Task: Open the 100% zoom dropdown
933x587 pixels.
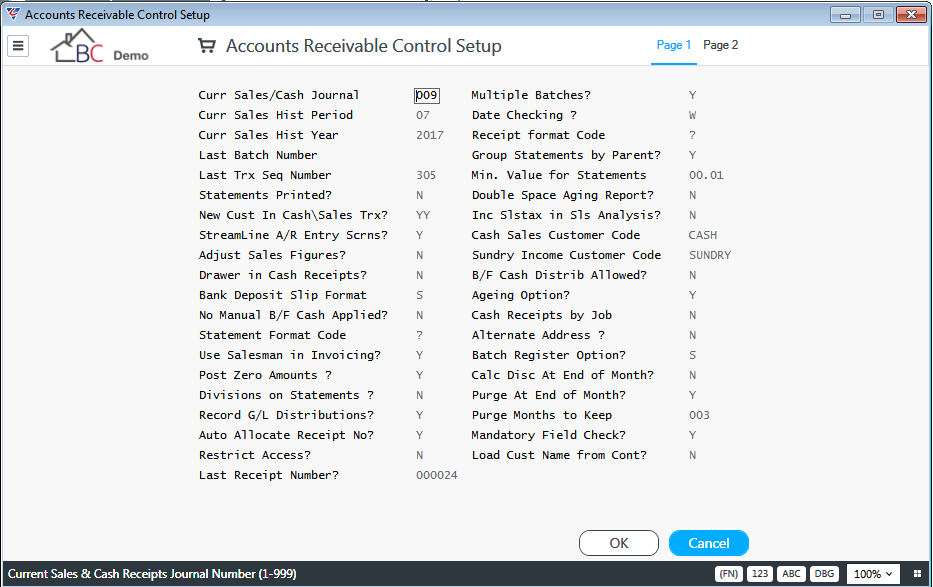Action: (x=873, y=574)
